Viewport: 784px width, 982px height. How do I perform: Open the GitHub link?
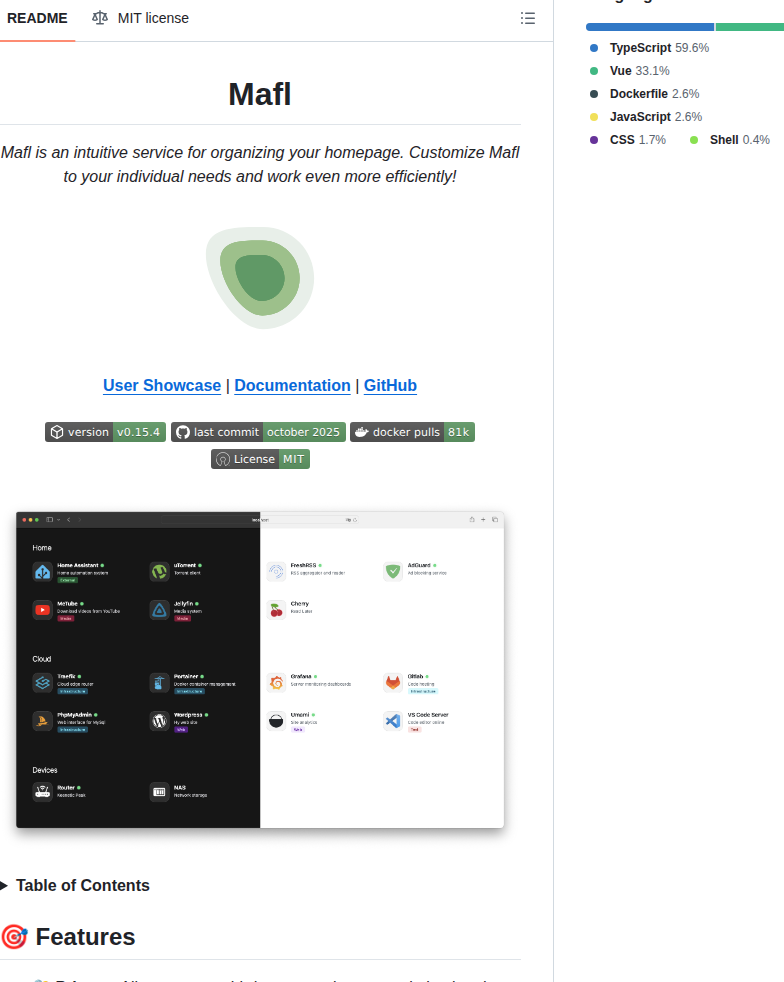tap(390, 385)
